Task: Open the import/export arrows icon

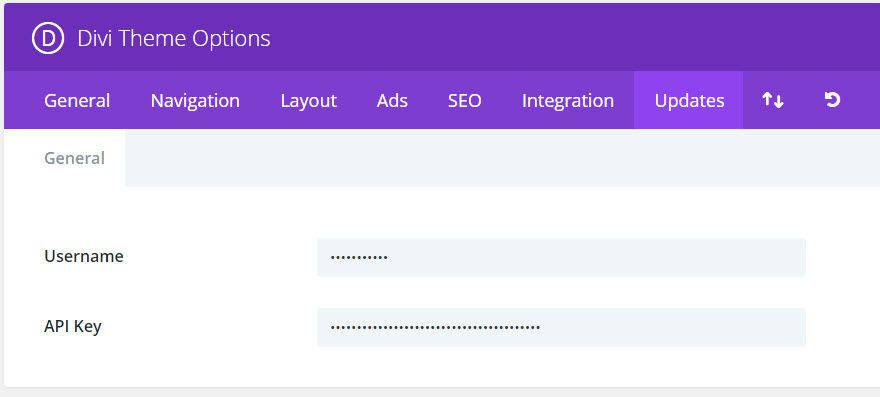Action: click(772, 101)
